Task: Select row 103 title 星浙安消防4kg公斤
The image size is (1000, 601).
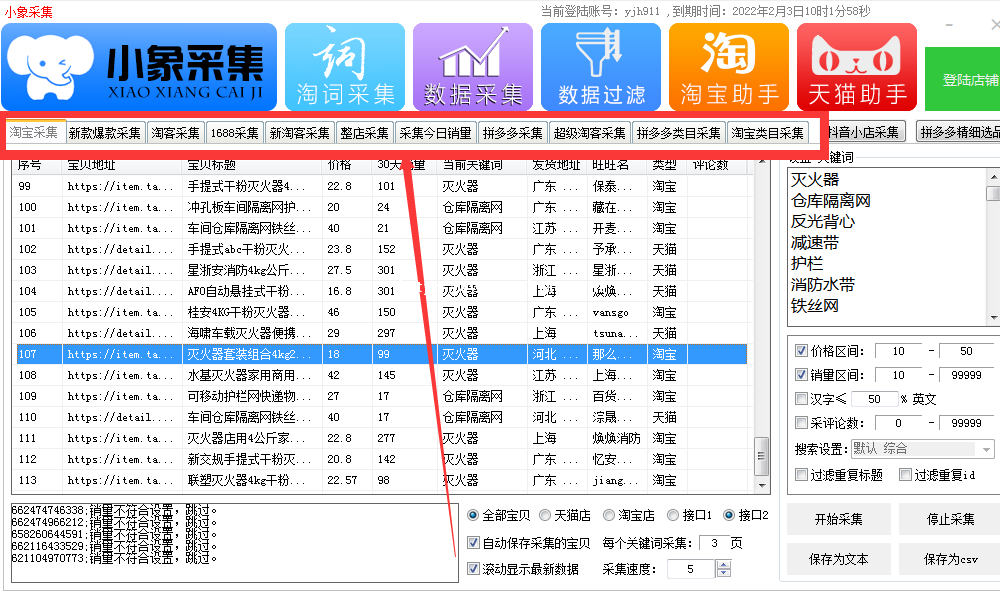Action: 246,270
